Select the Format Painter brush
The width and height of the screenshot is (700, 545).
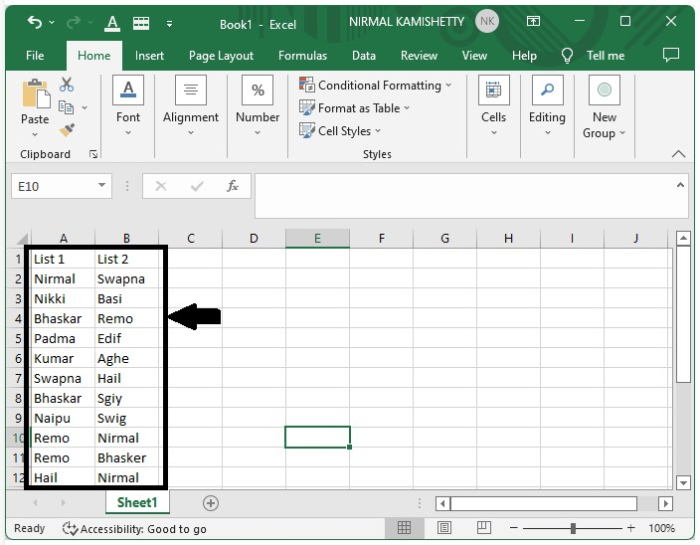point(67,130)
